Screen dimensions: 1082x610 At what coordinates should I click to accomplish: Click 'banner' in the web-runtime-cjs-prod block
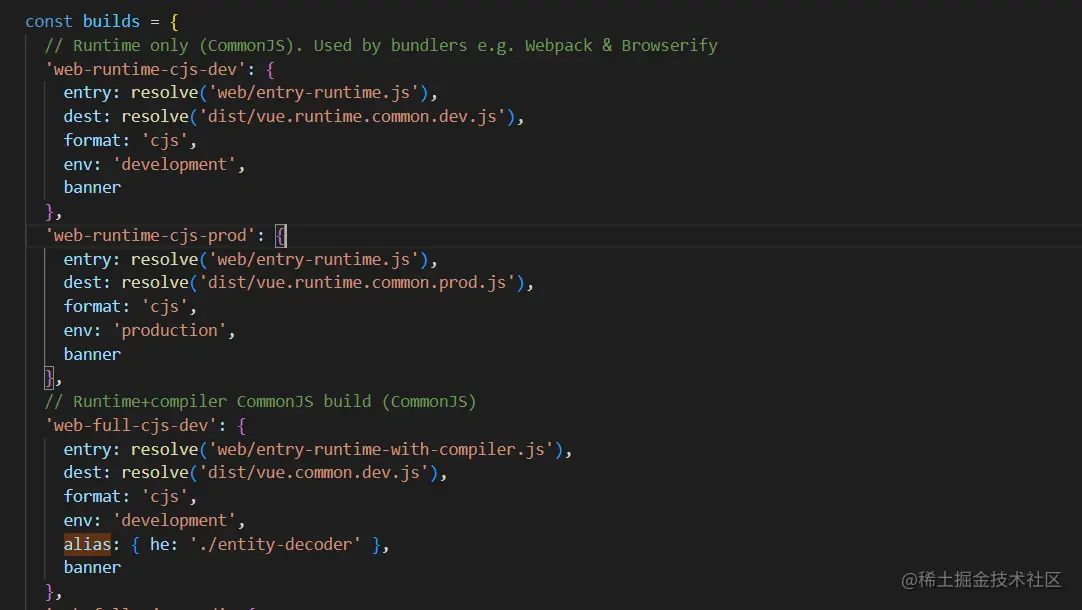[92, 355]
